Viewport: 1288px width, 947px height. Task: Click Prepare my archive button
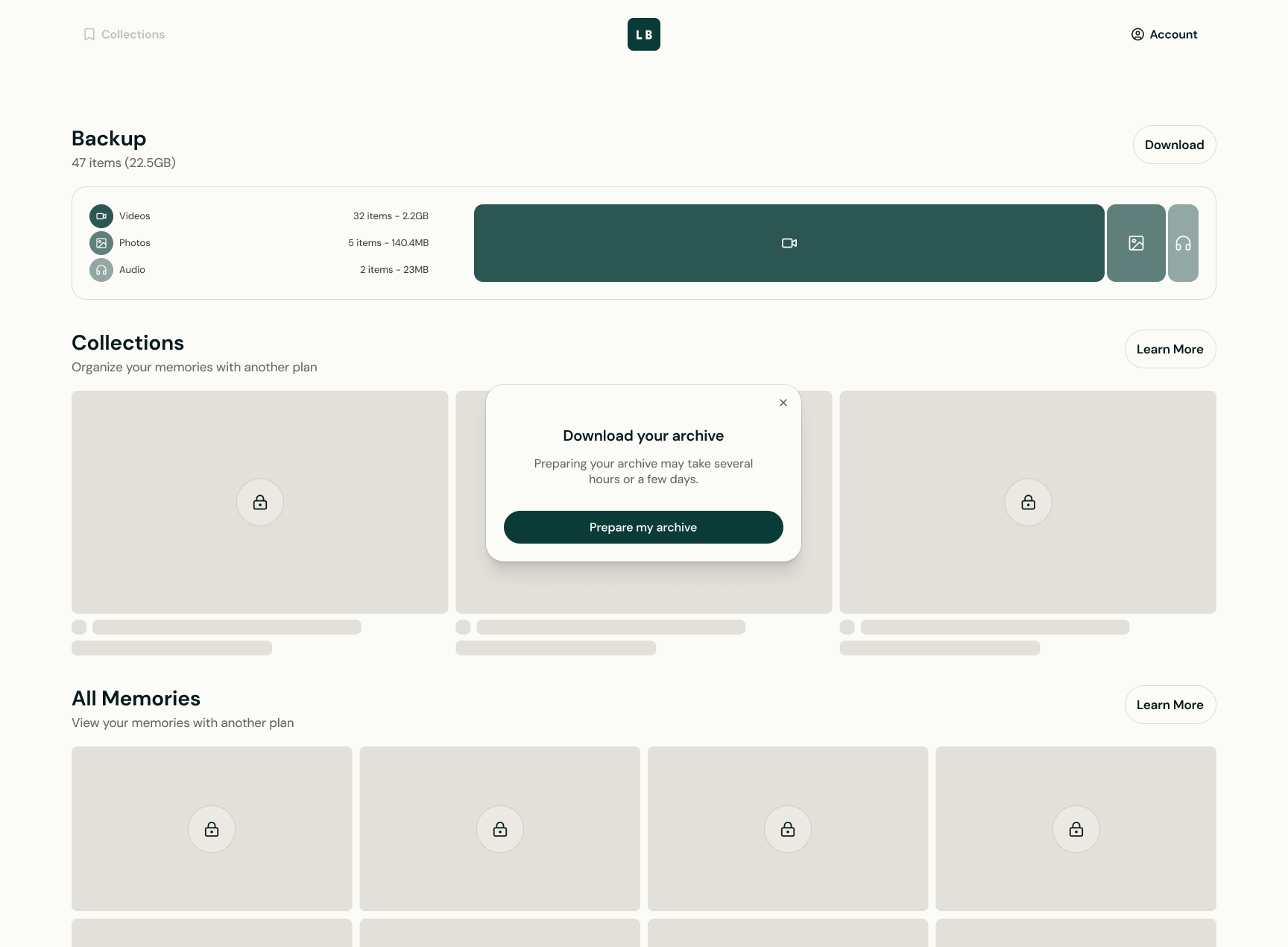point(643,527)
